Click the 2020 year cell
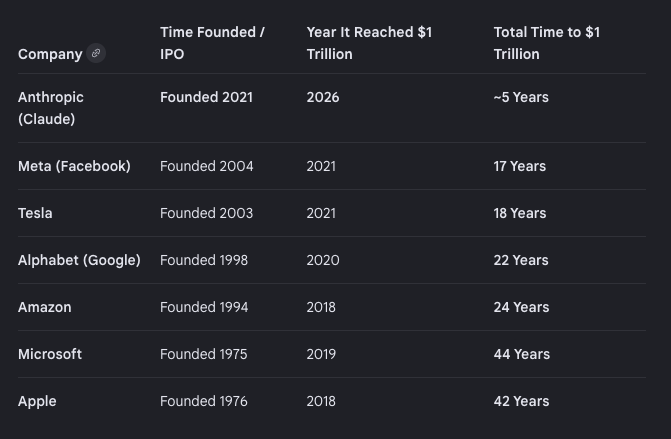Viewport: 671px width, 439px height. (x=323, y=260)
